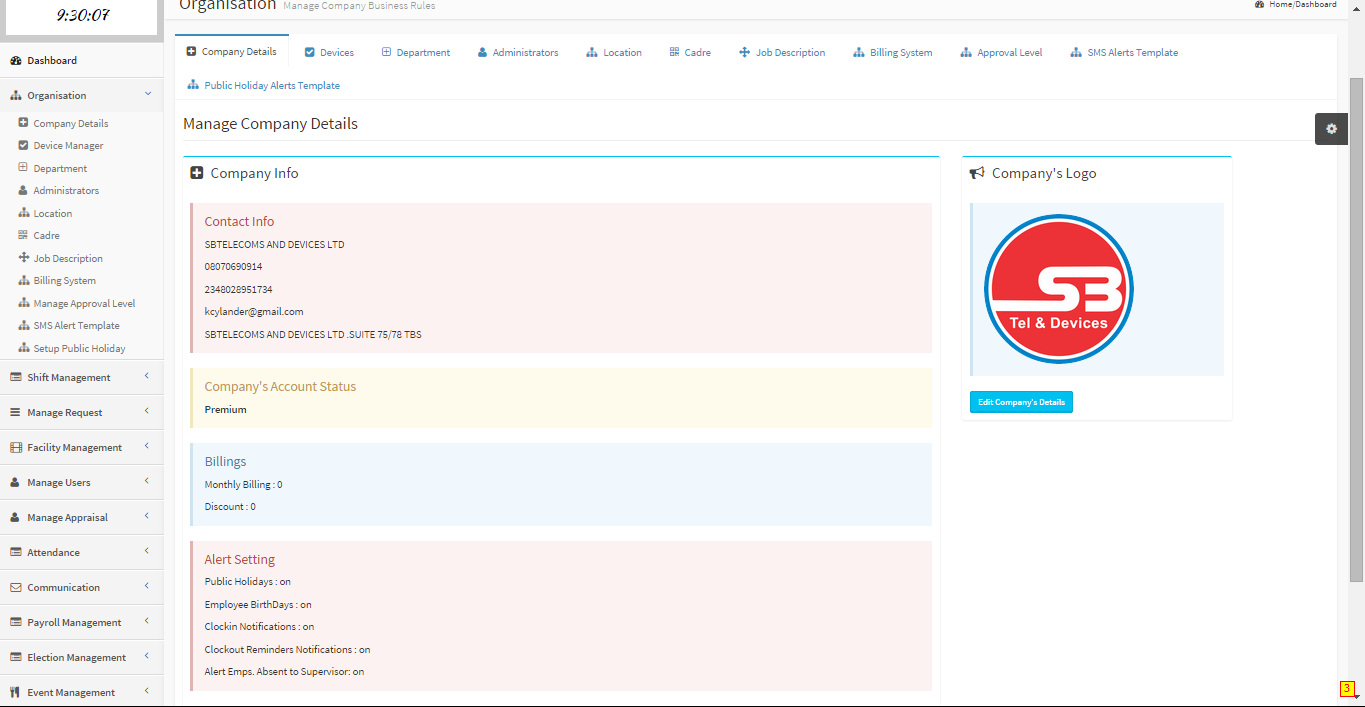The height and width of the screenshot is (707, 1365).
Task: Click the Administrators person icon in sidebar
Action: (x=24, y=190)
